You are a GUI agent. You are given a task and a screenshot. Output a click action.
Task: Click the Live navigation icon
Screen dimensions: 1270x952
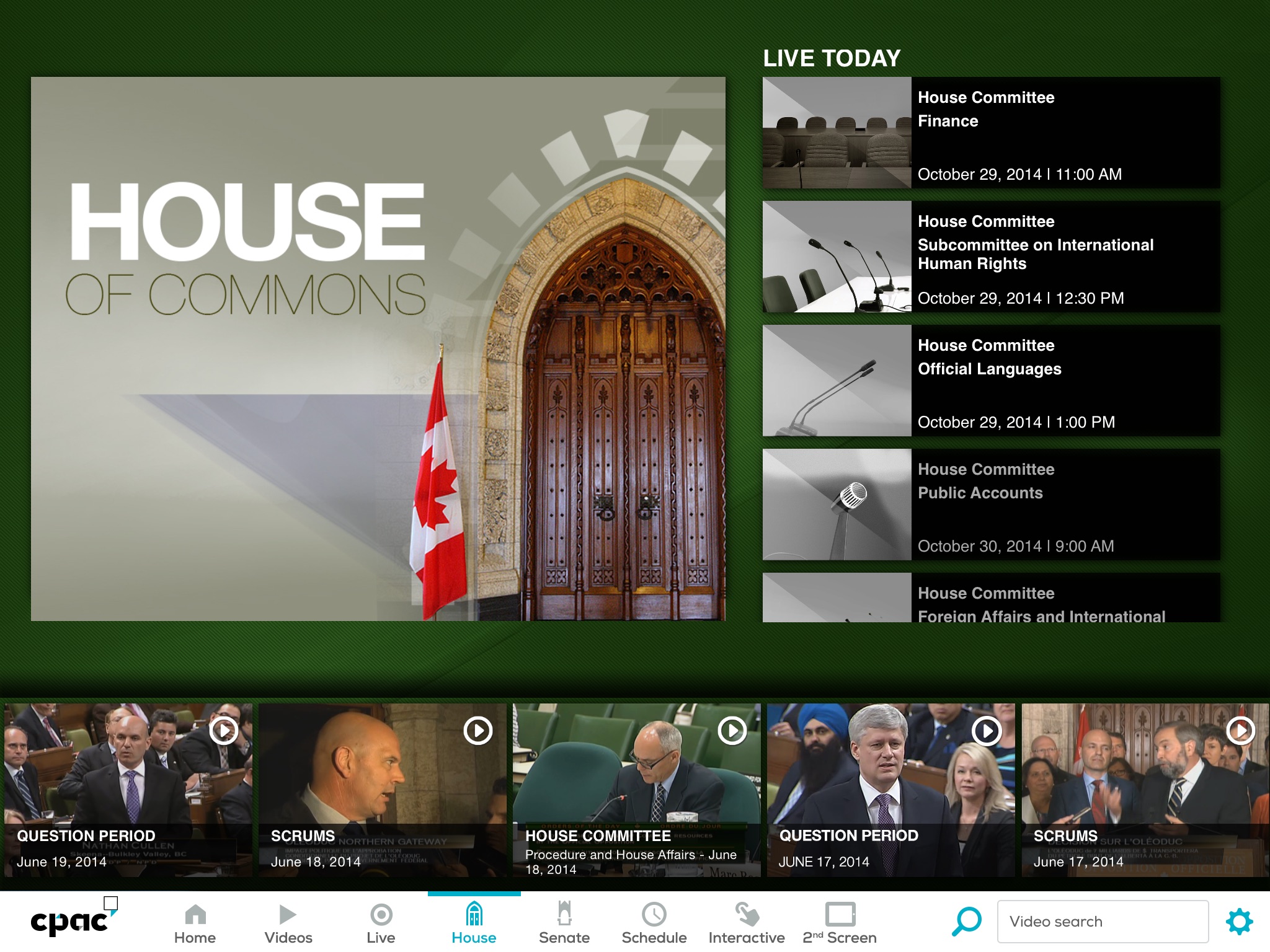[x=382, y=911]
